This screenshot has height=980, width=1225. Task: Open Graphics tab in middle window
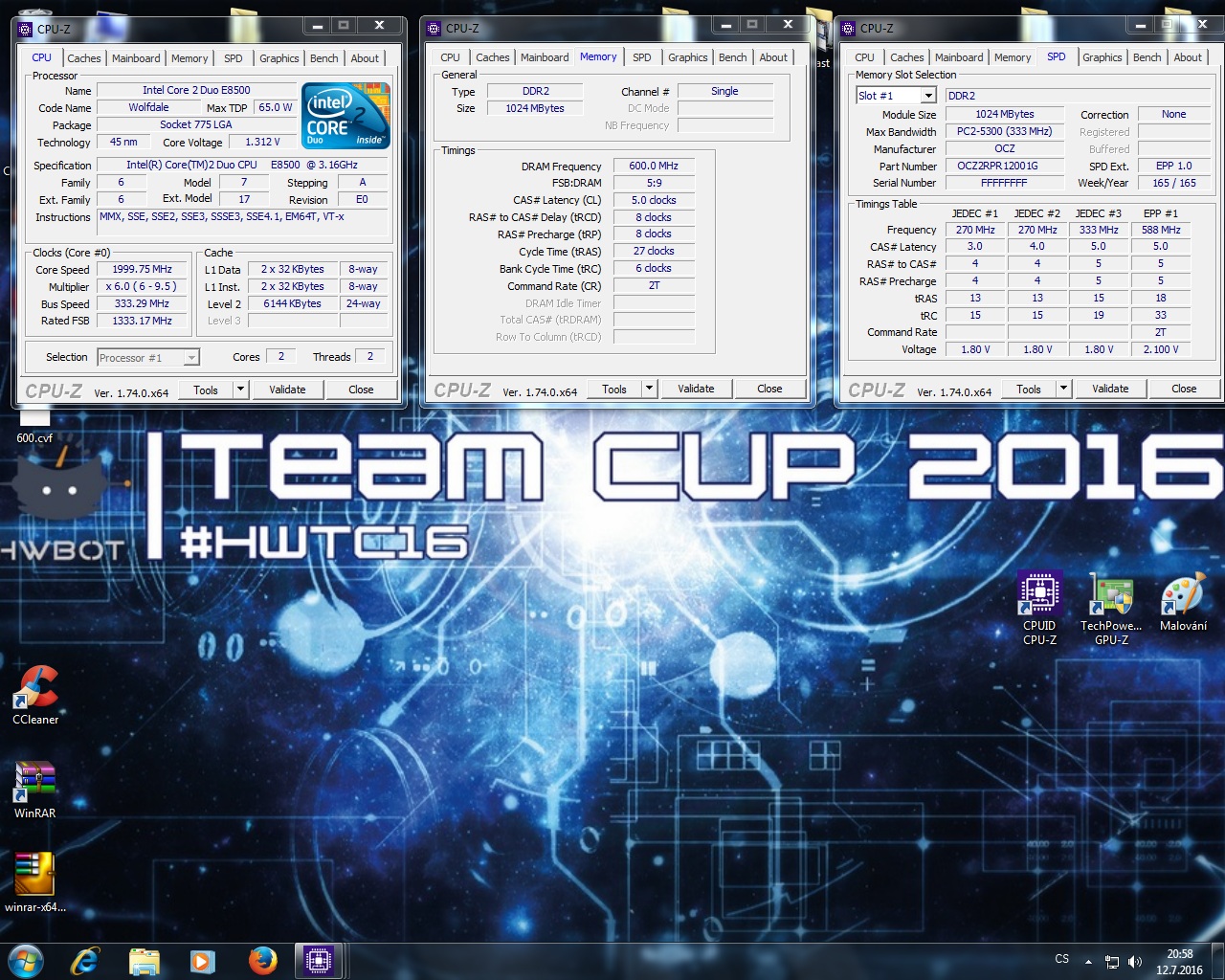click(x=688, y=57)
